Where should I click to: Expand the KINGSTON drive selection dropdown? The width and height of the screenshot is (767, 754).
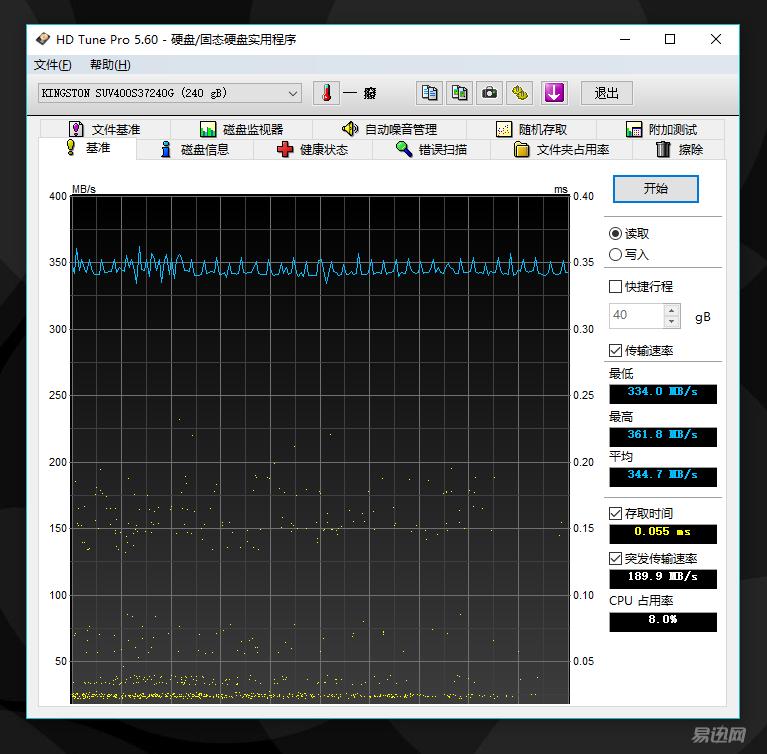[293, 93]
